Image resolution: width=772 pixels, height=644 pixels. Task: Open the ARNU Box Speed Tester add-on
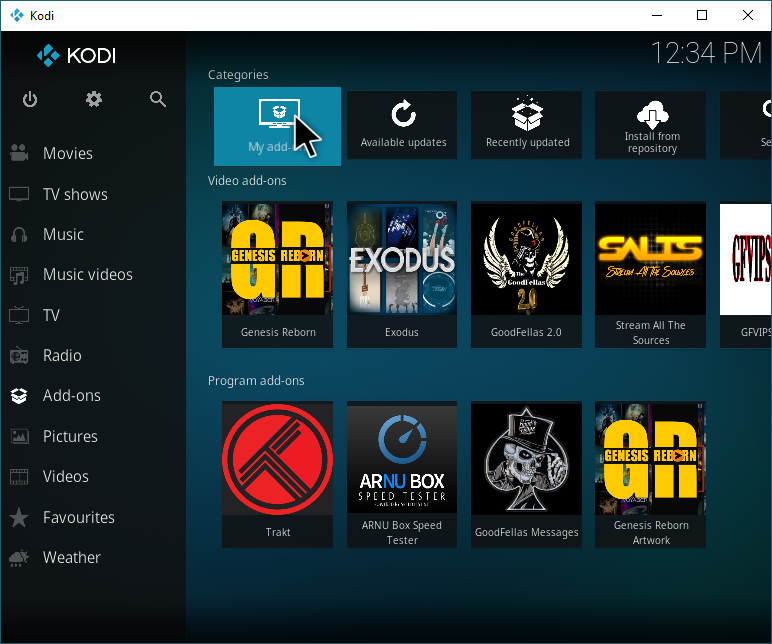pyautogui.click(x=402, y=475)
